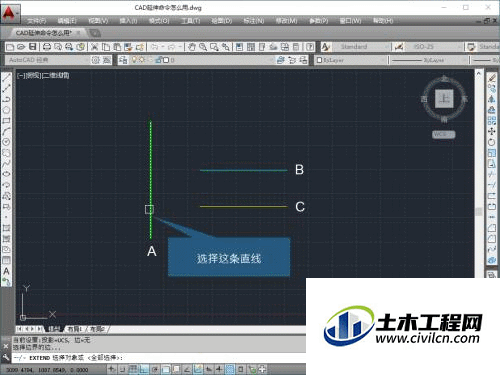Click the new drawing tab button
This screenshot has width=500, height=375.
95,33
